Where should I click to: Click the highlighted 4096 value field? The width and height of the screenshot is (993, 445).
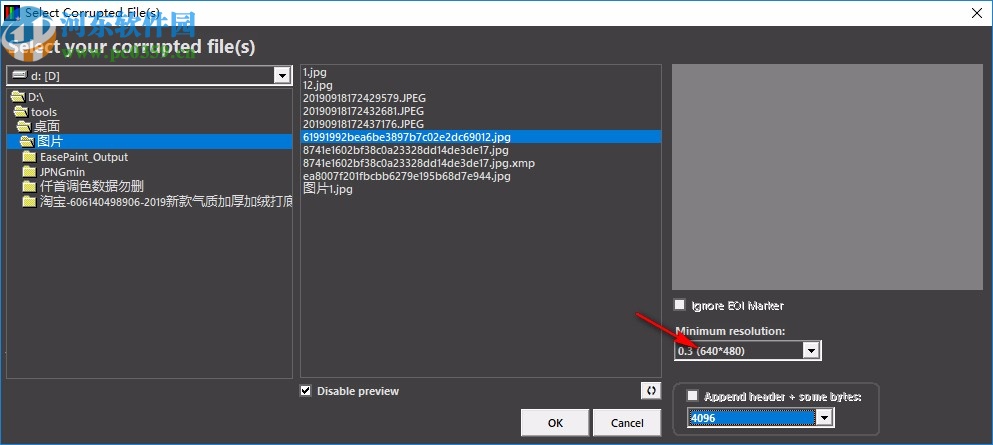(751, 418)
